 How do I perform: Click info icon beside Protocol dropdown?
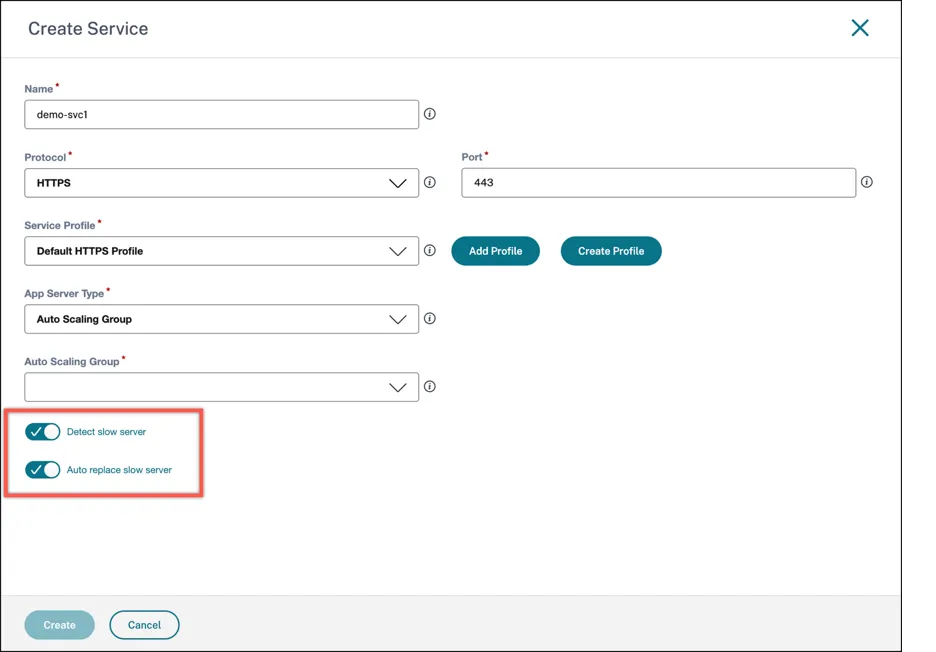[429, 182]
